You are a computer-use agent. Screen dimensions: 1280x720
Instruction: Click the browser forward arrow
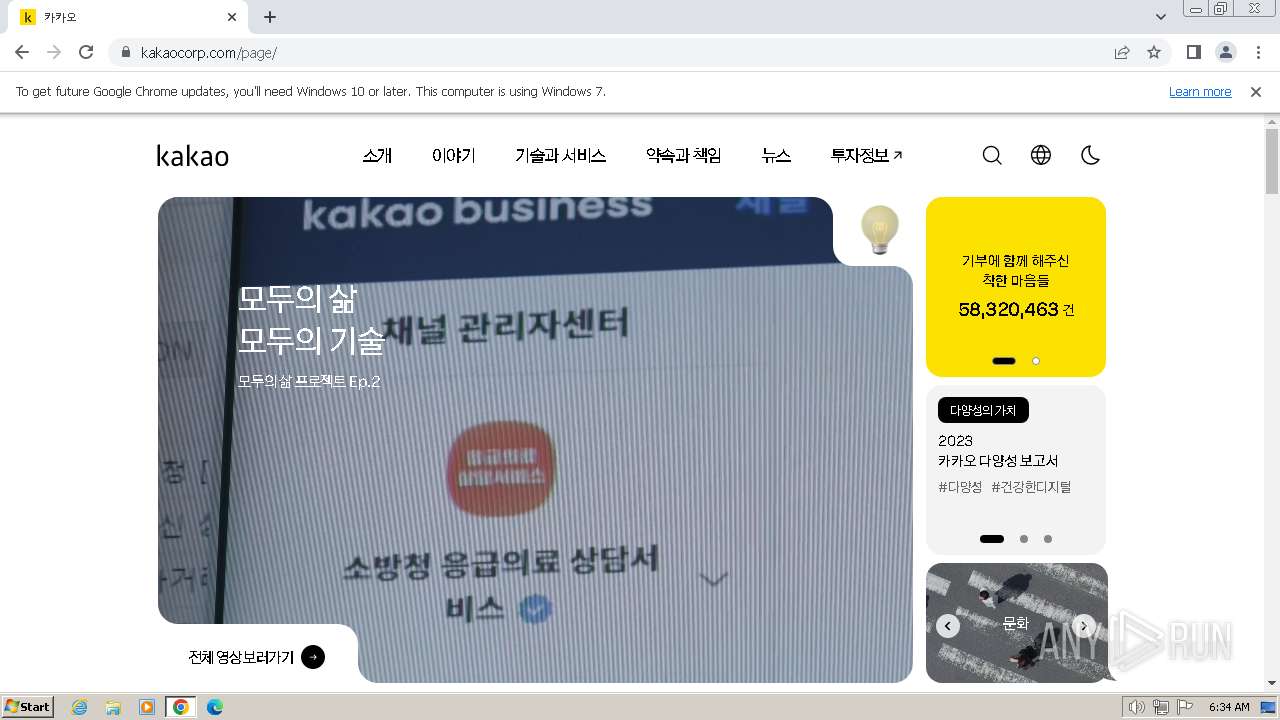pyautogui.click(x=54, y=52)
